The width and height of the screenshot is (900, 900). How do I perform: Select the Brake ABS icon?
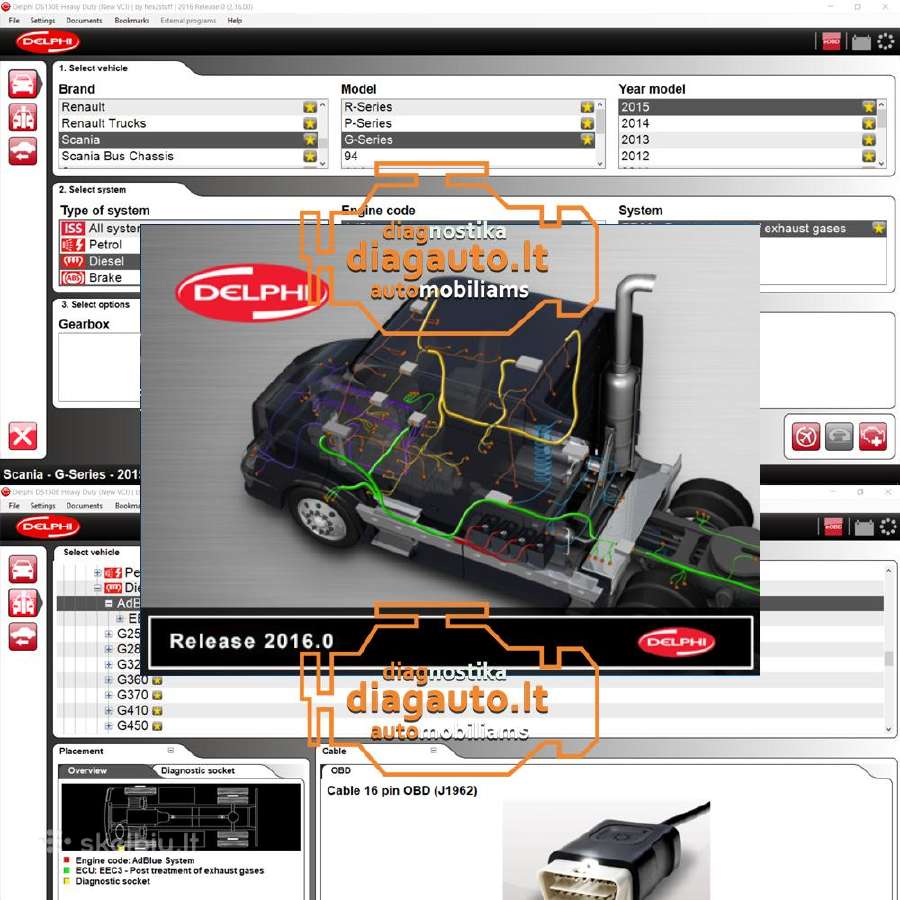click(x=73, y=278)
